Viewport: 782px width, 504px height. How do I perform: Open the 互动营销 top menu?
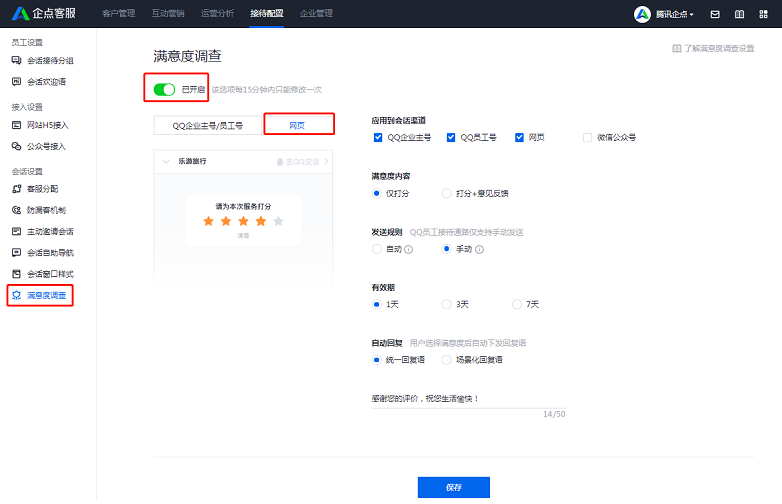pyautogui.click(x=168, y=13)
